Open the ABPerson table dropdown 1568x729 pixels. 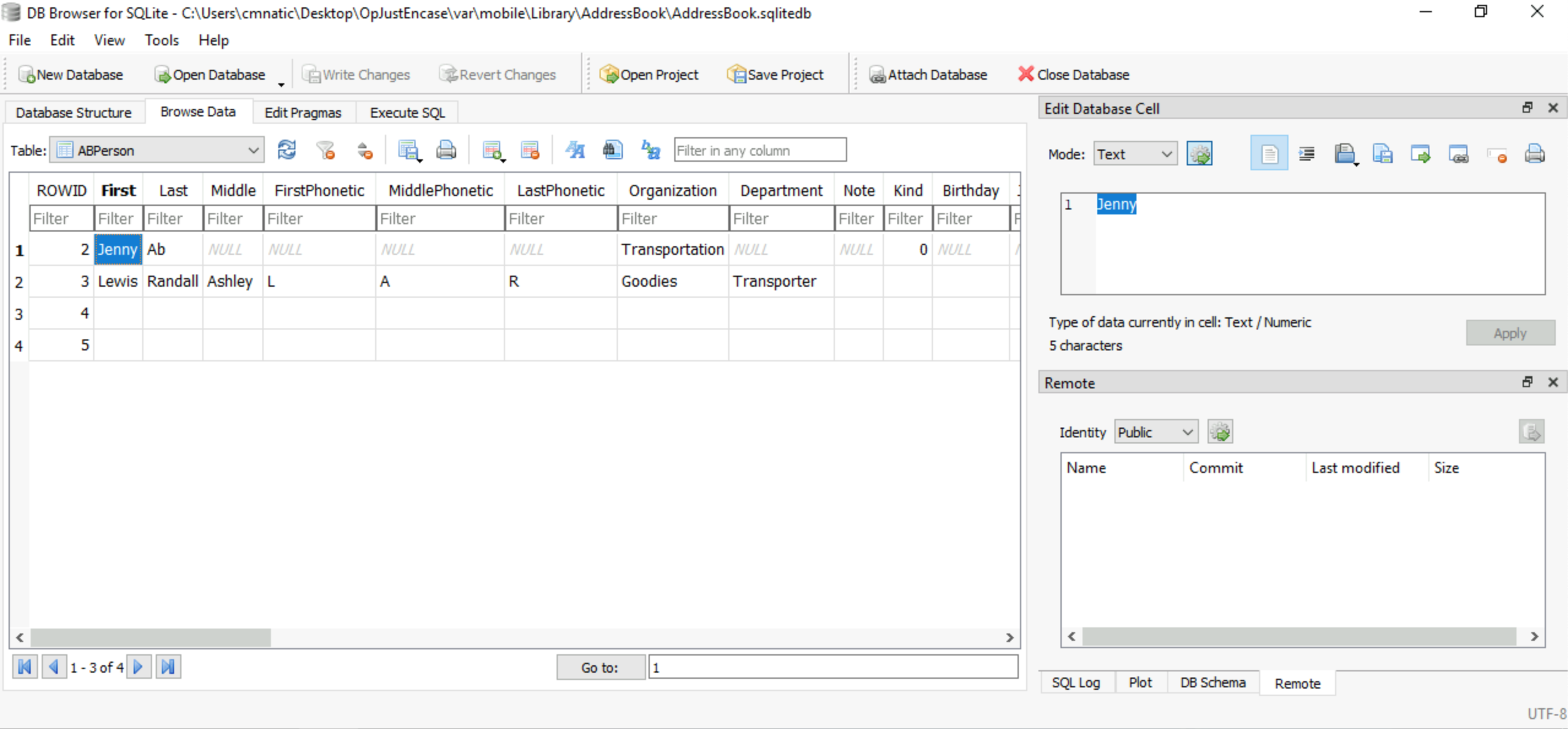click(x=157, y=150)
